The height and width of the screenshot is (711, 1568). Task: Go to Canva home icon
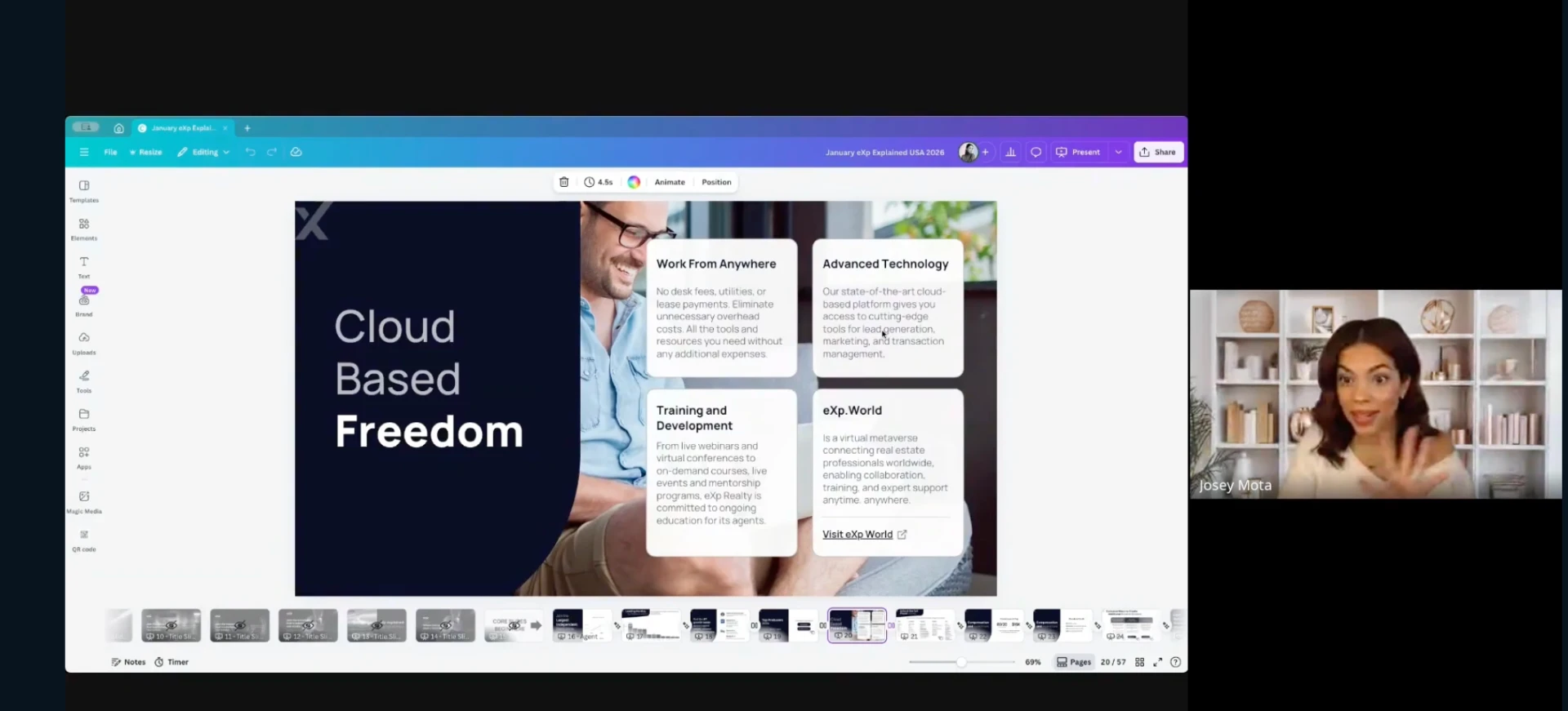pos(119,128)
